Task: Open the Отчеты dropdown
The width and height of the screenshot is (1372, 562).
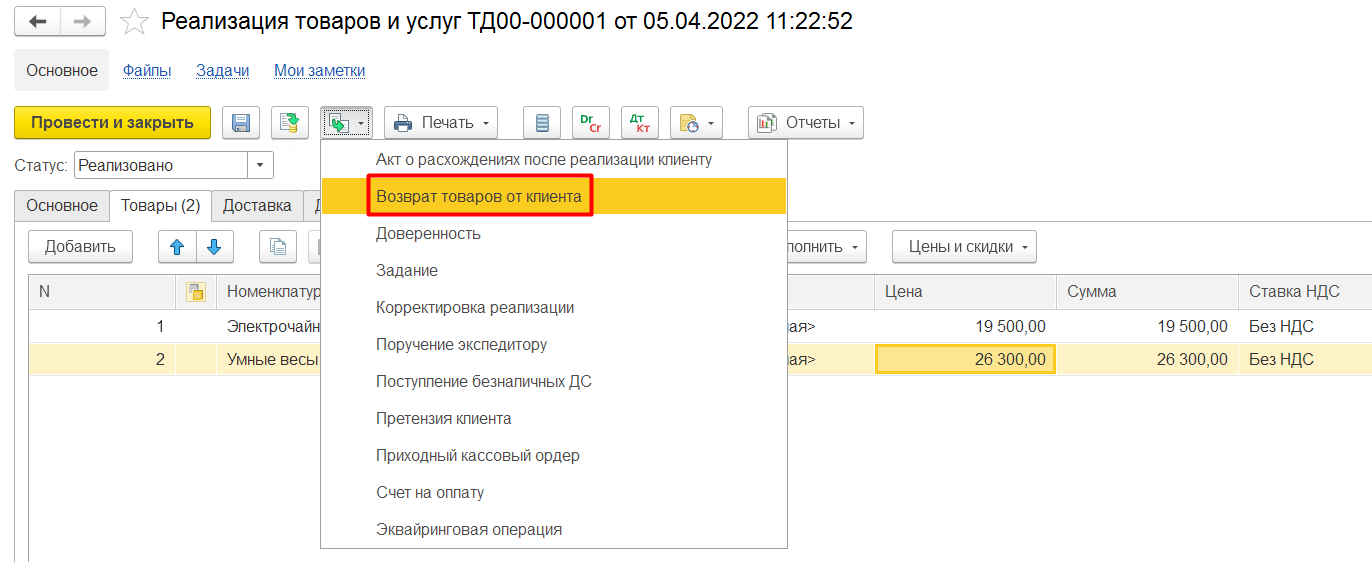Action: (x=806, y=123)
